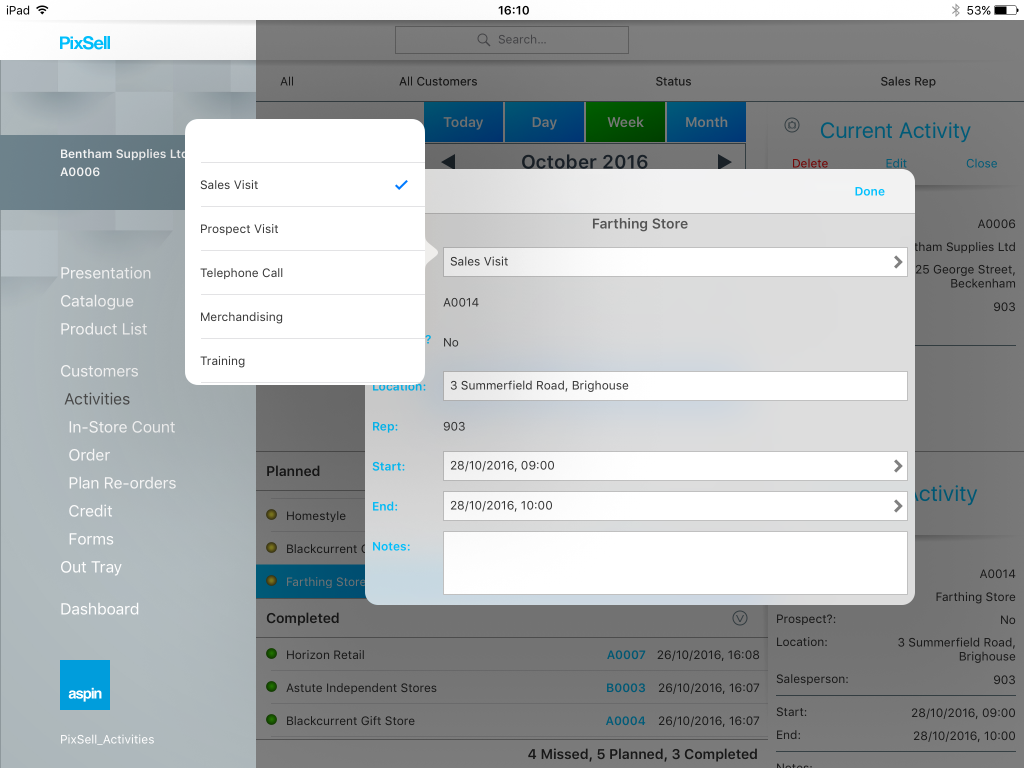This screenshot has height=768, width=1024.
Task: Click the Search field
Action: [512, 40]
